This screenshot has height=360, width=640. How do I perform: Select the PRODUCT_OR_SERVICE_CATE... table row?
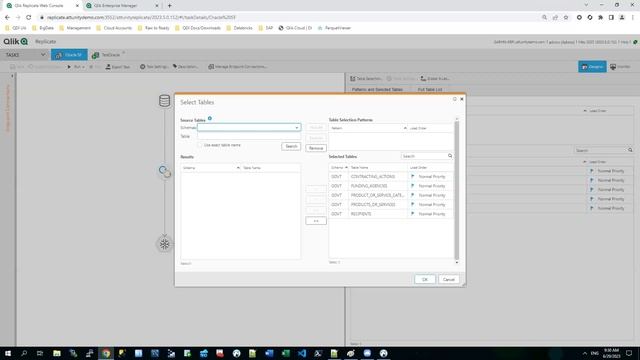(391, 196)
